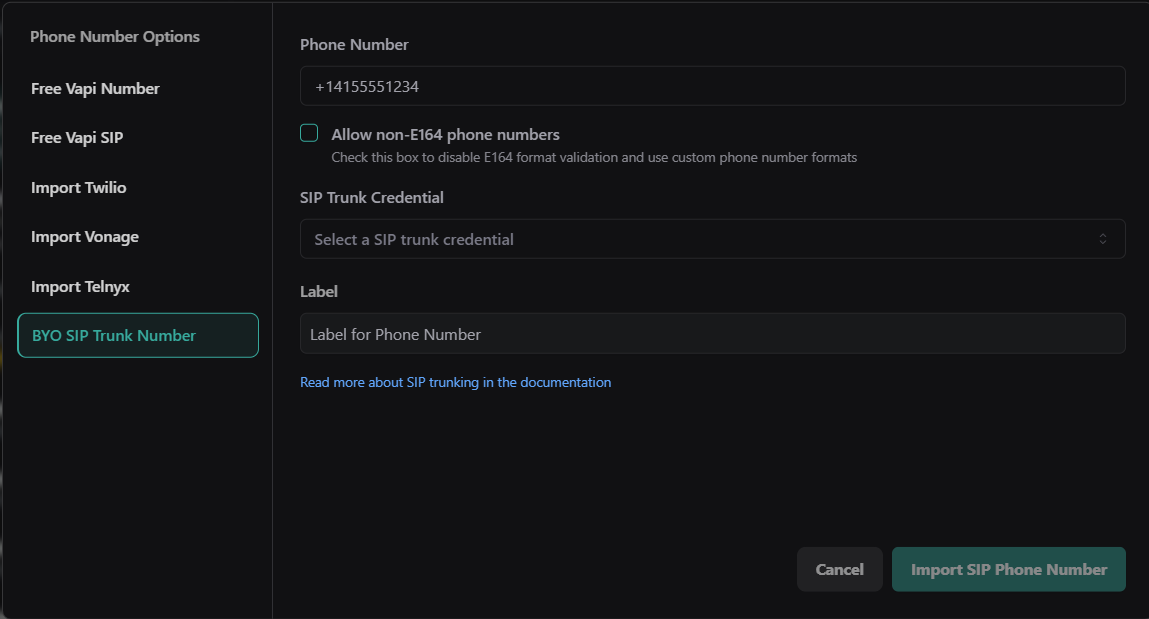Enable the Allow non-E164 phone numbers checkbox

pos(309,134)
